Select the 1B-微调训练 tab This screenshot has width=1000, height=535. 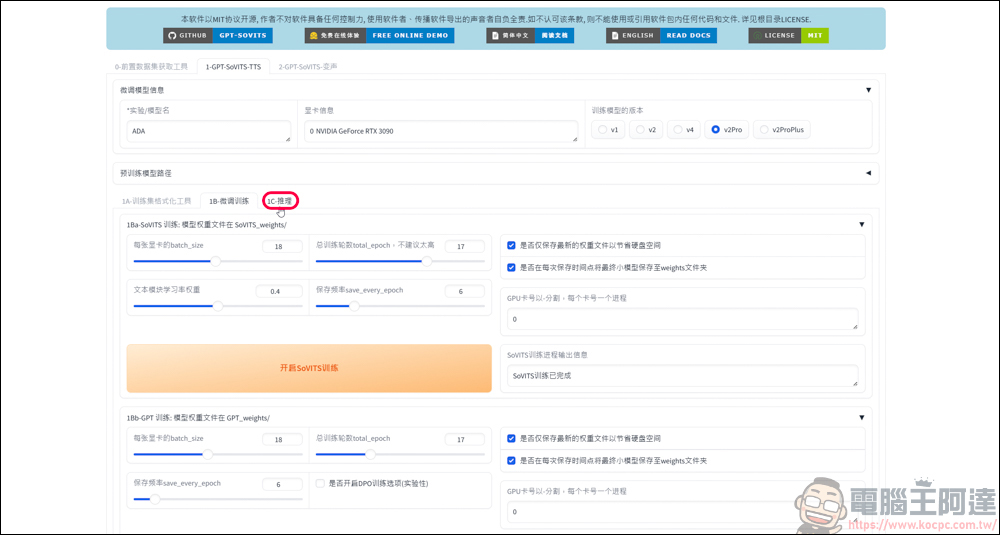(x=229, y=201)
